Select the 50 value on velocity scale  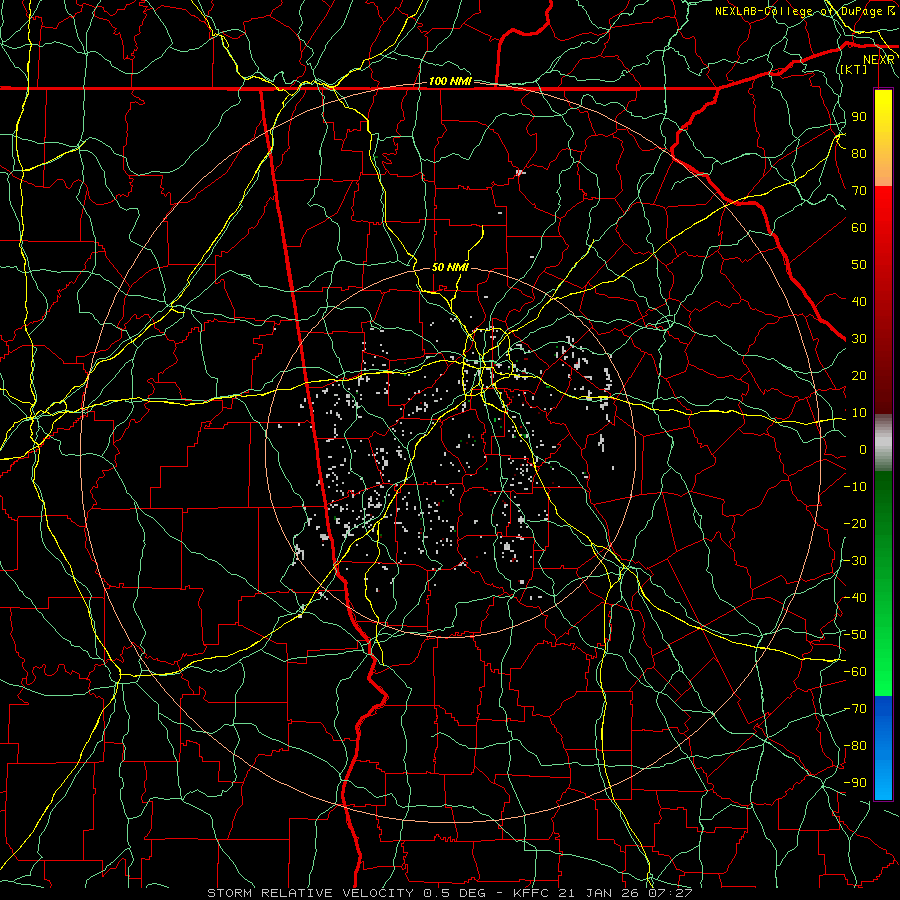pos(859,265)
